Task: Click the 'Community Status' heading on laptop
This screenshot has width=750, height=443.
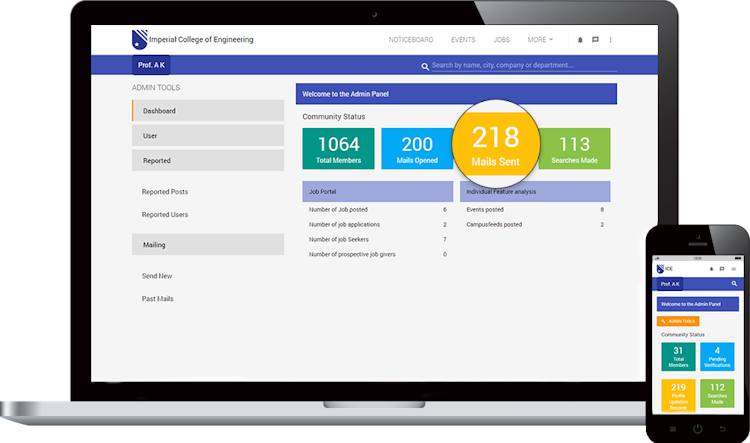Action: 333,117
